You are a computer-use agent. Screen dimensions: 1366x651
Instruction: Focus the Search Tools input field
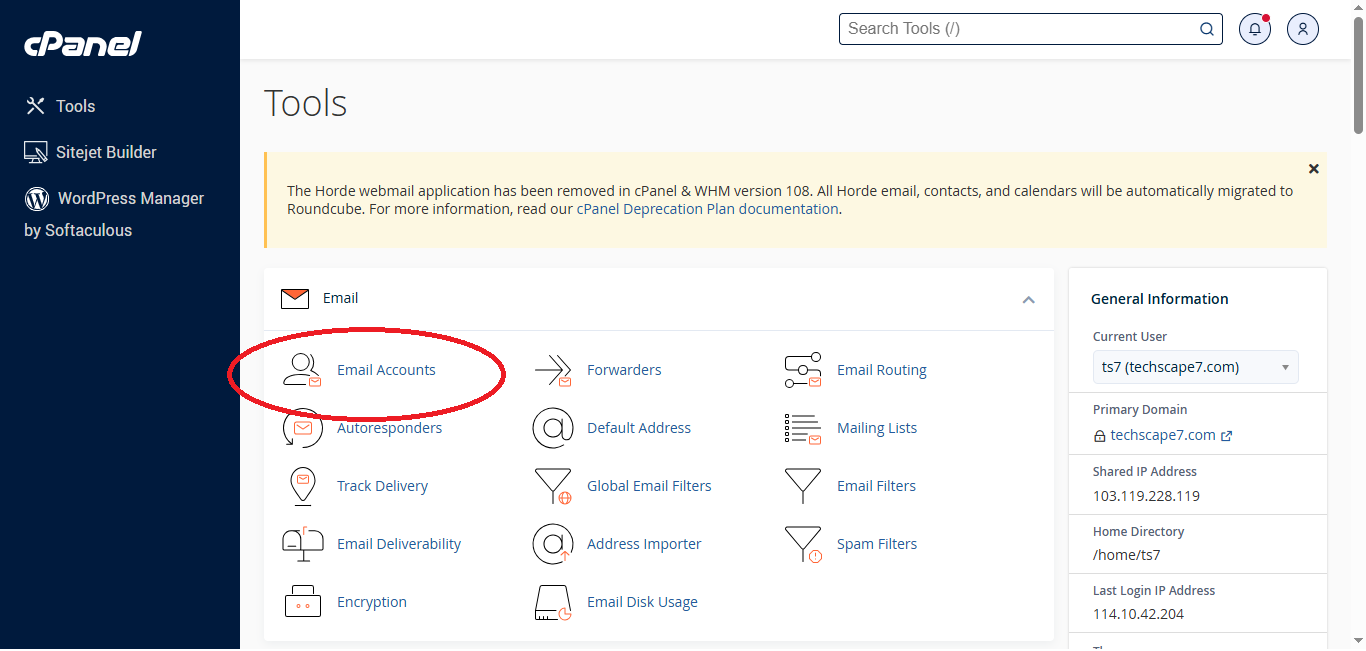(1030, 28)
